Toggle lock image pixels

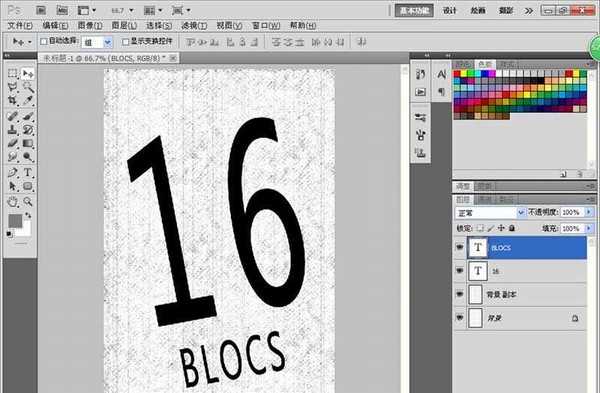coord(491,228)
